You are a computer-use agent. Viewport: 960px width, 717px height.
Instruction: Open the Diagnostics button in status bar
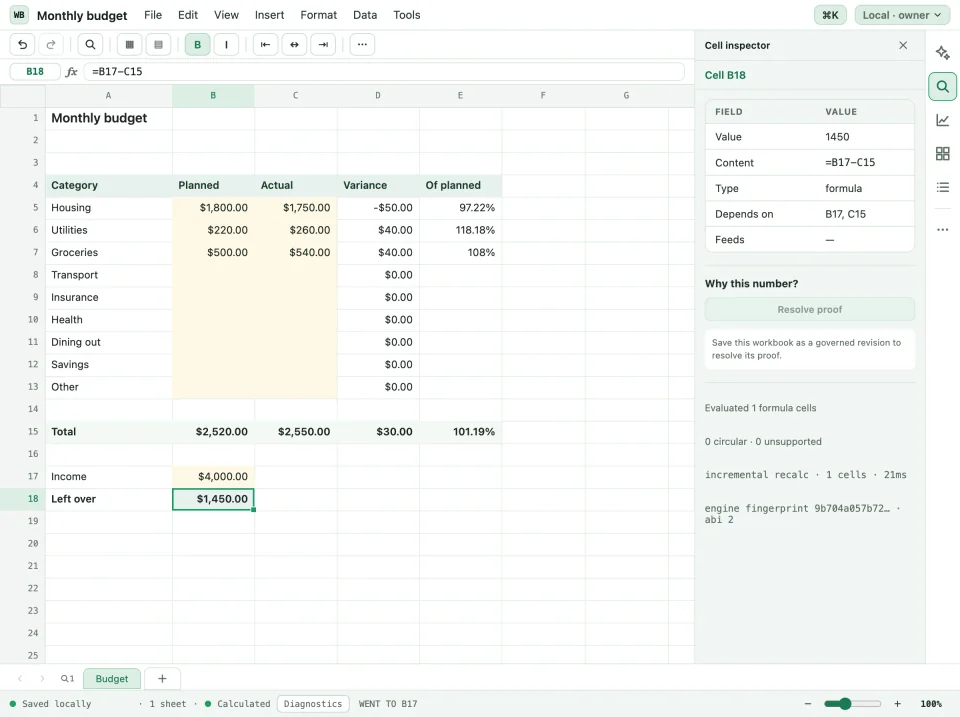point(313,704)
